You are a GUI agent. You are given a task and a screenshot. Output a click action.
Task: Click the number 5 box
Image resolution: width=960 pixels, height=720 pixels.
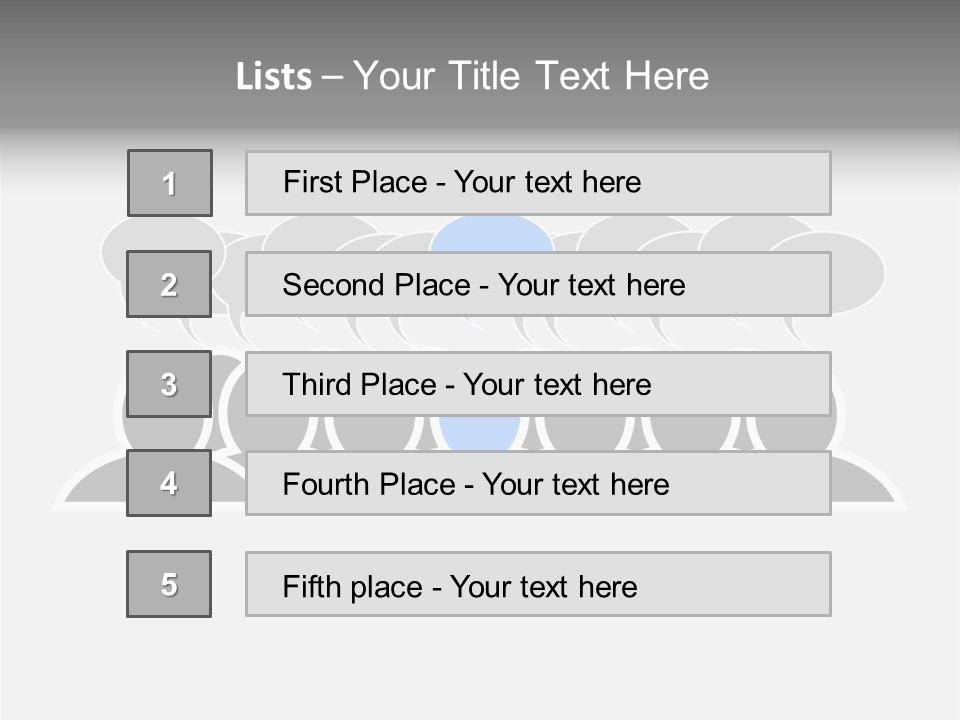(x=169, y=584)
